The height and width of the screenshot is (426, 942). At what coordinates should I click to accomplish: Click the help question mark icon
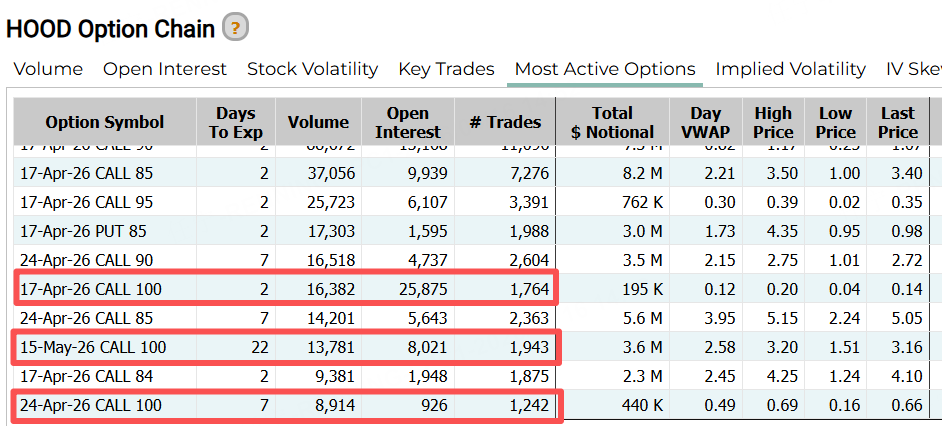pyautogui.click(x=235, y=28)
